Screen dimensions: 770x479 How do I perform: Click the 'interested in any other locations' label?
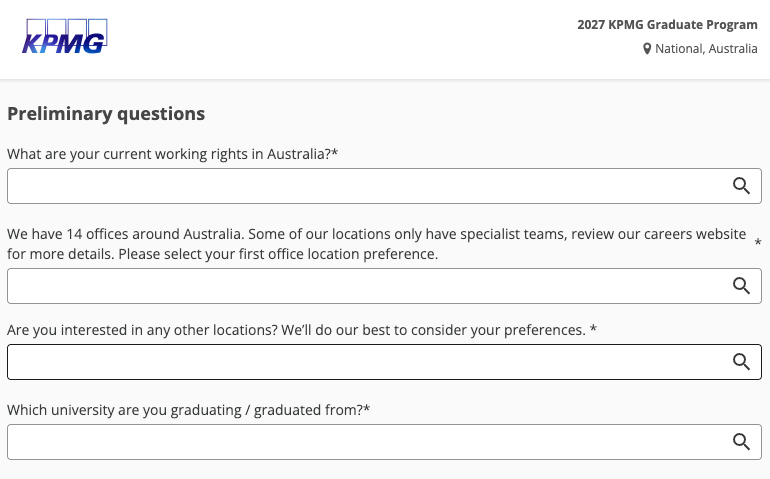point(296,329)
